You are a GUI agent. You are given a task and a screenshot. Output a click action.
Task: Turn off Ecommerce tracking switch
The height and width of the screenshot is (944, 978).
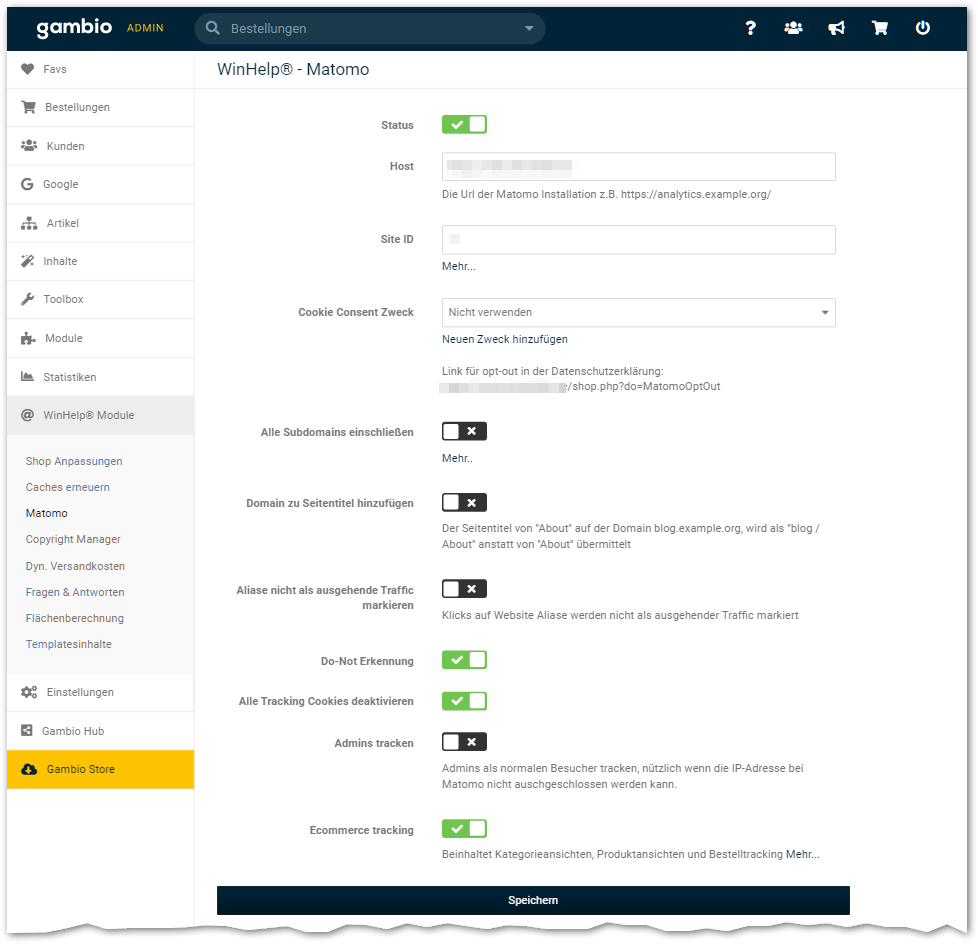tap(464, 829)
